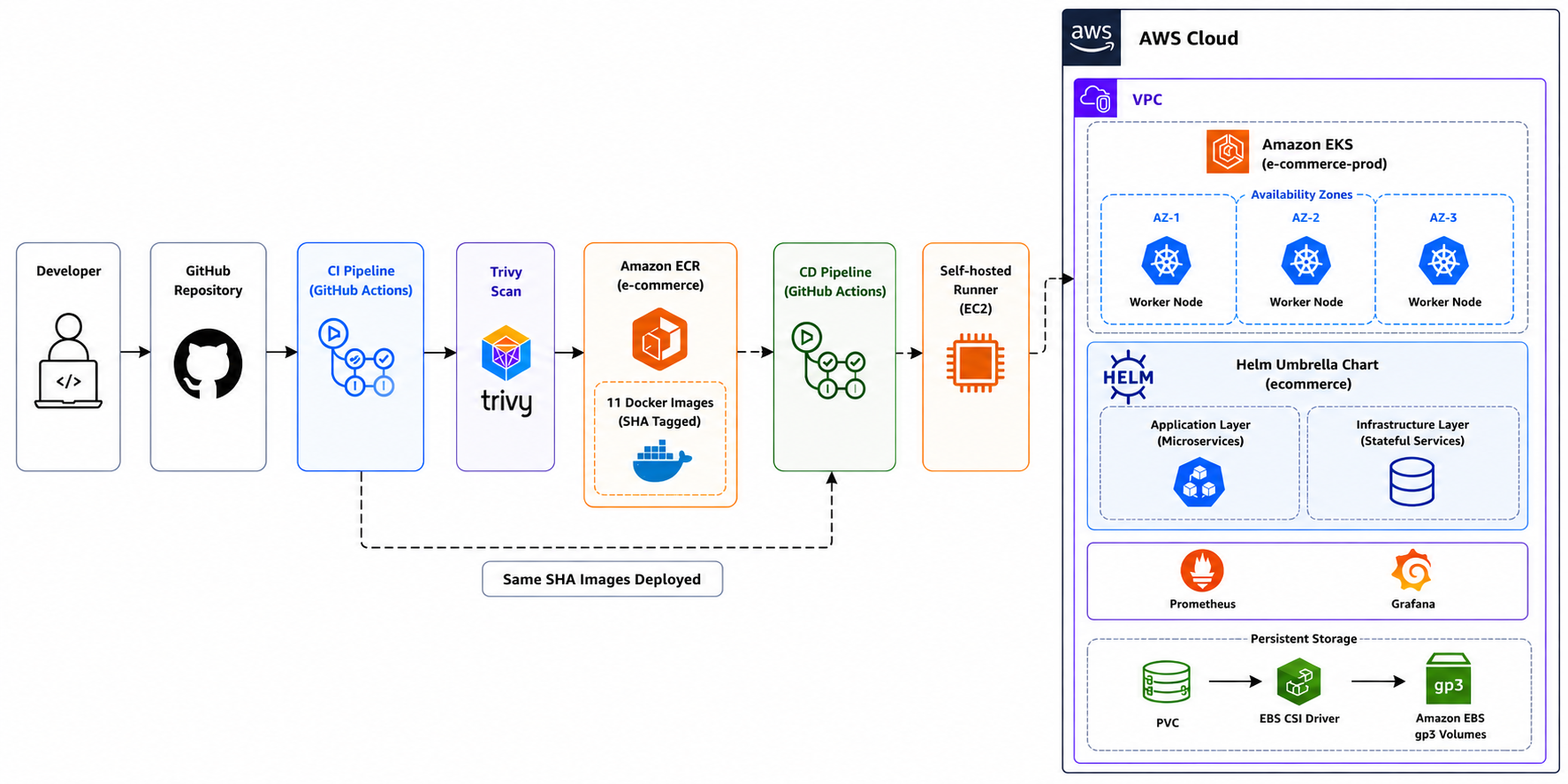Click the Docker whale icon
Viewport: 1568px width, 784px height.
point(662,461)
